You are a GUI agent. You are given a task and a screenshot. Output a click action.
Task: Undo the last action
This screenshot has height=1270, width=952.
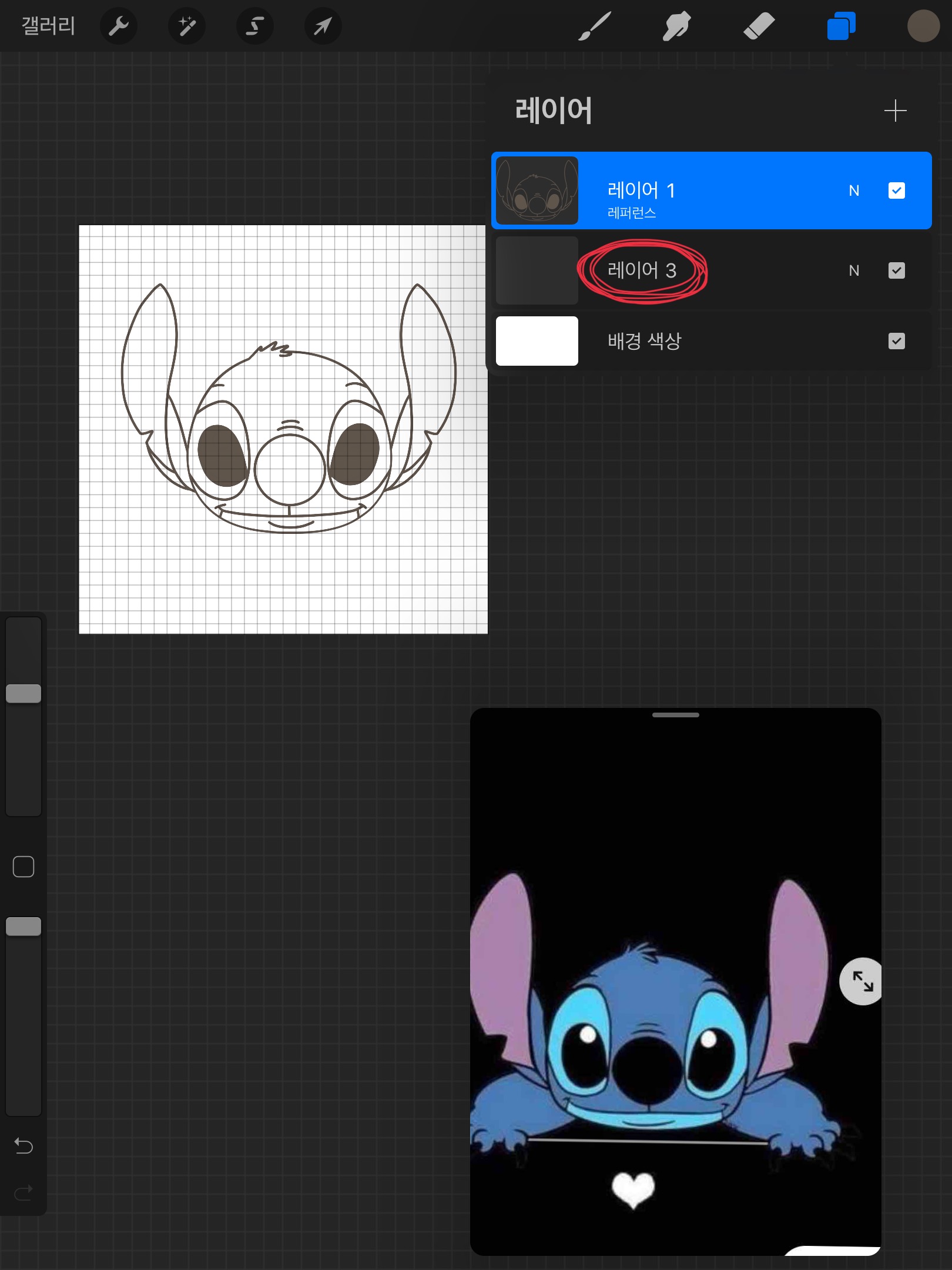click(24, 1145)
